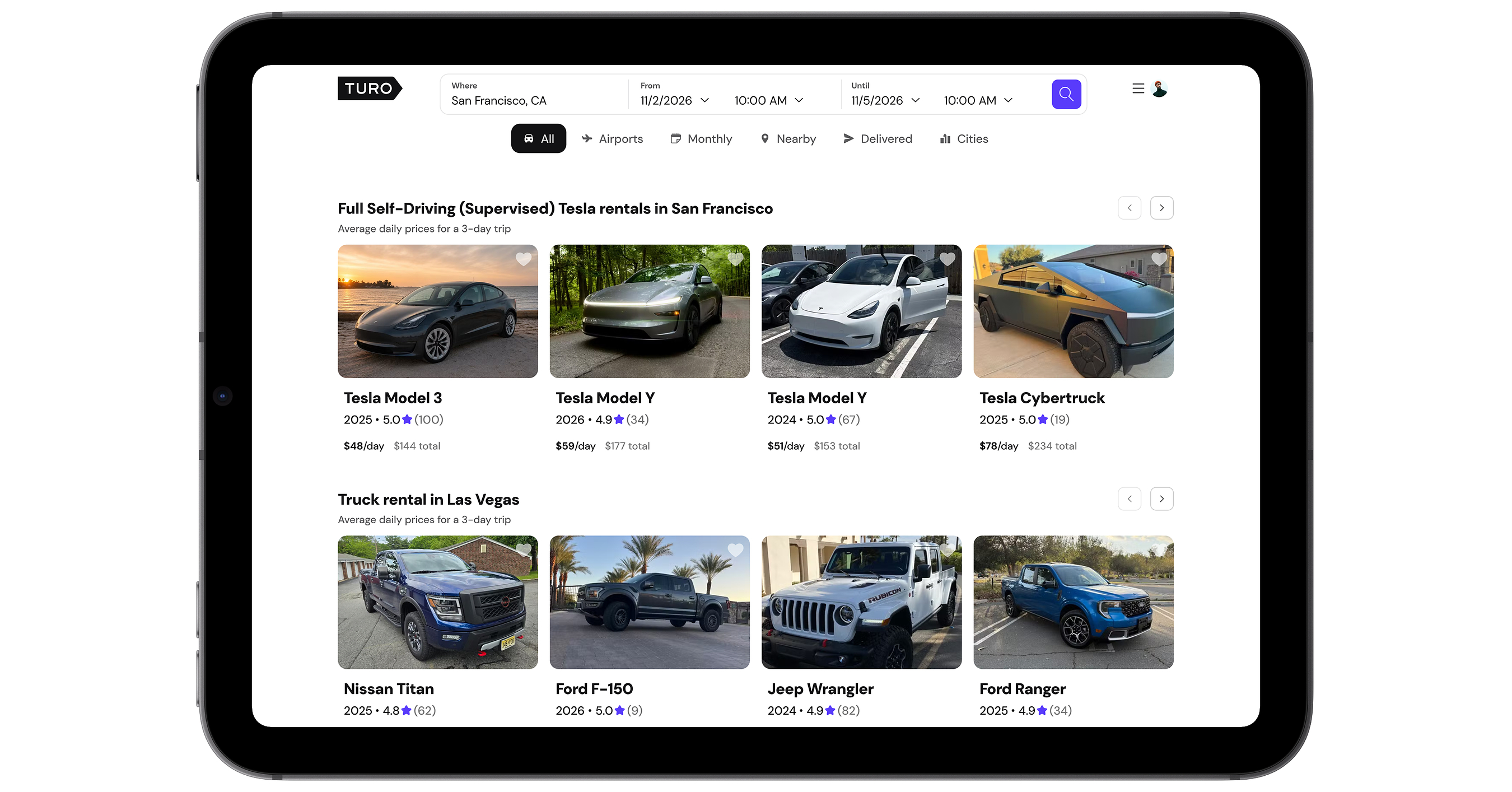1512x792 pixels.
Task: Favorite the Nissan Titan heart icon
Action: [x=523, y=550]
